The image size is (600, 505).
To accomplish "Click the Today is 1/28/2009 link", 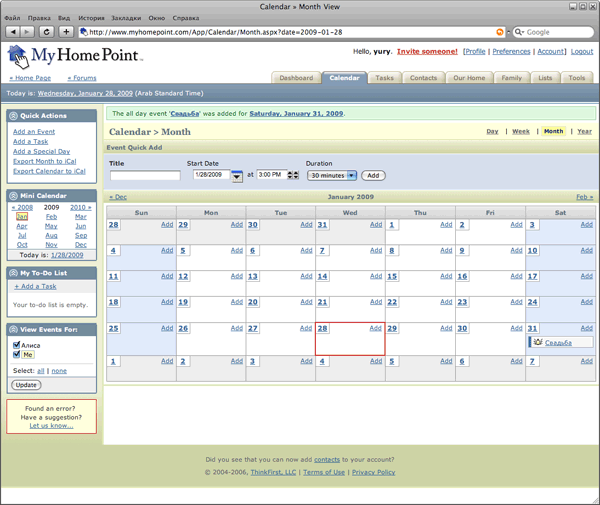I will click(67, 255).
